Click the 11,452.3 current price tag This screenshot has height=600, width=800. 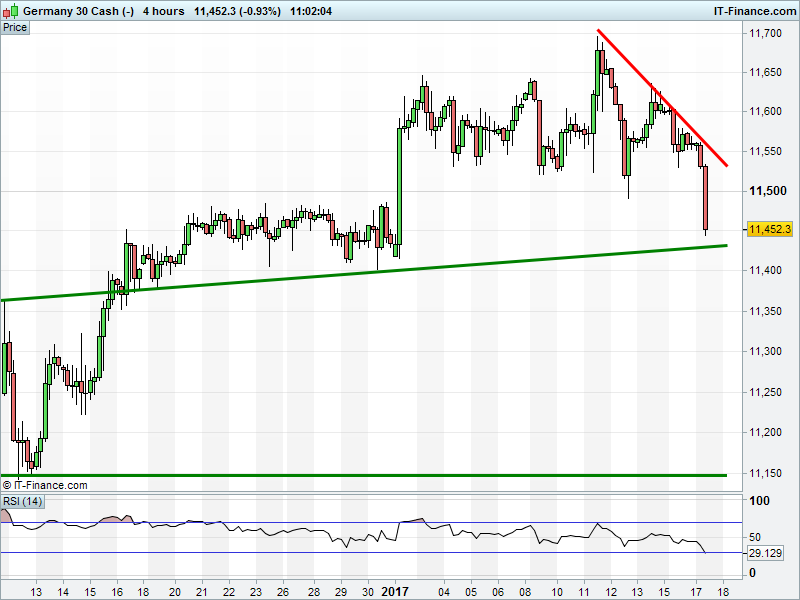tap(769, 229)
